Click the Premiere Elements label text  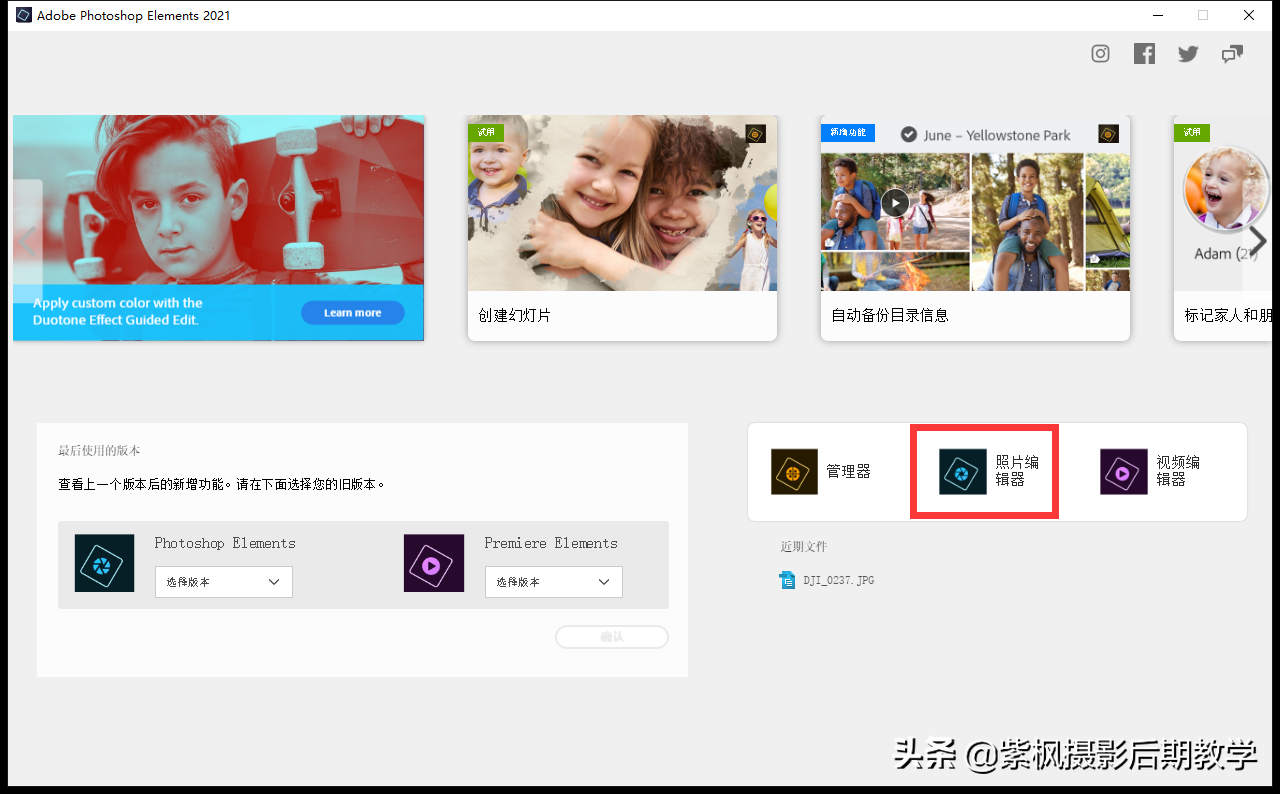tap(551, 543)
